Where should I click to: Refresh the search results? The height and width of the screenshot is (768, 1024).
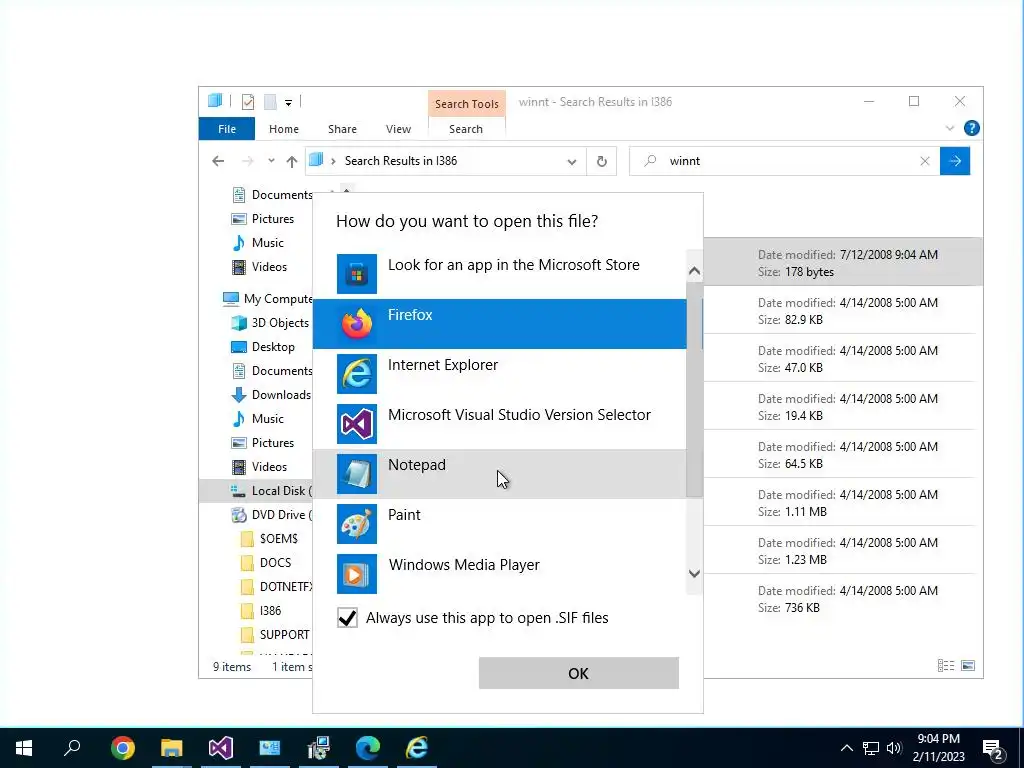click(x=601, y=161)
